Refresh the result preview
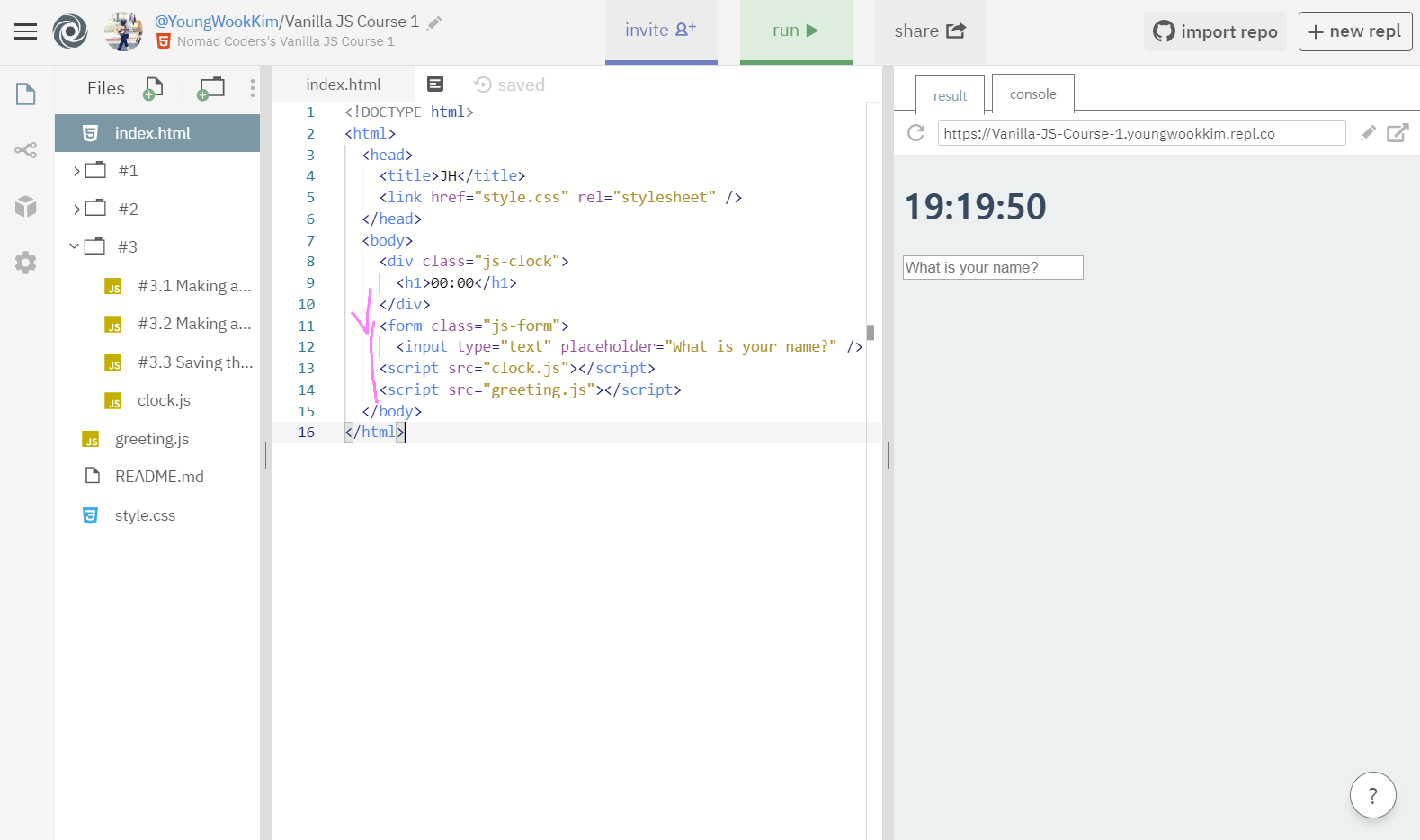1420x840 pixels. point(915,133)
